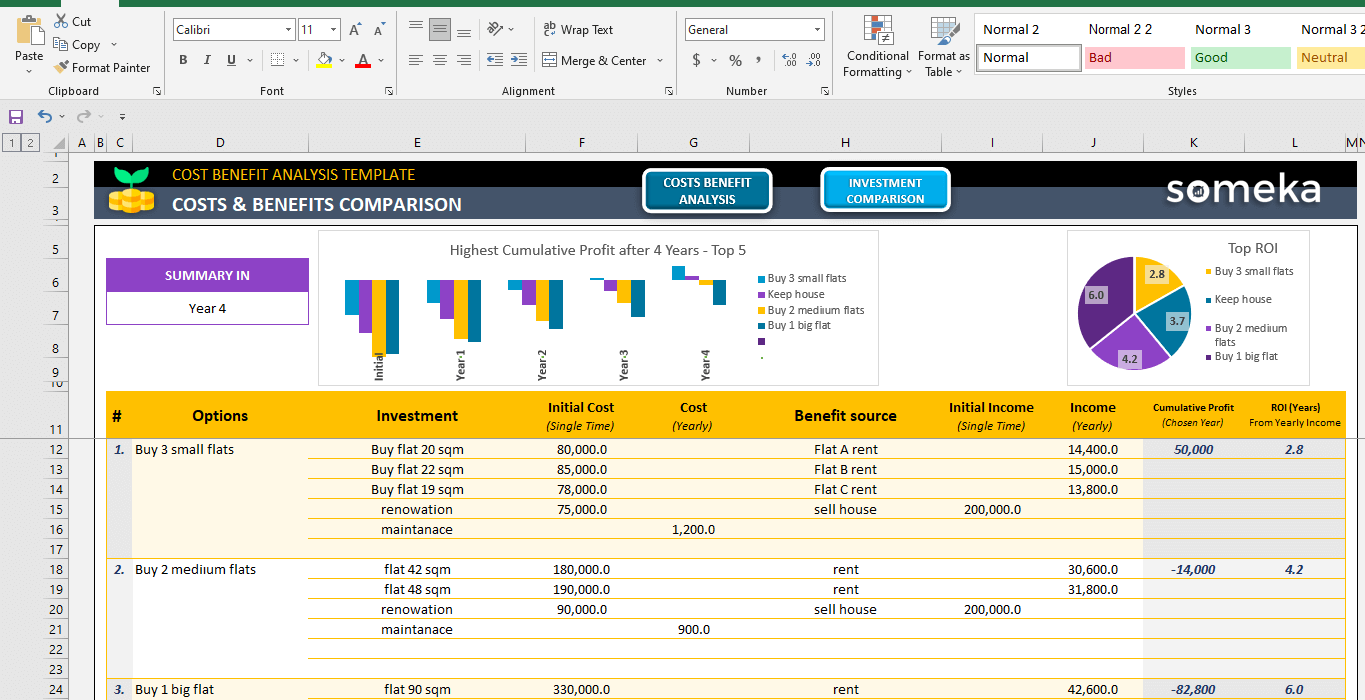Click the COSTS BENEFIT ANALYSIS button
The image size is (1365, 700).
pyautogui.click(x=707, y=189)
